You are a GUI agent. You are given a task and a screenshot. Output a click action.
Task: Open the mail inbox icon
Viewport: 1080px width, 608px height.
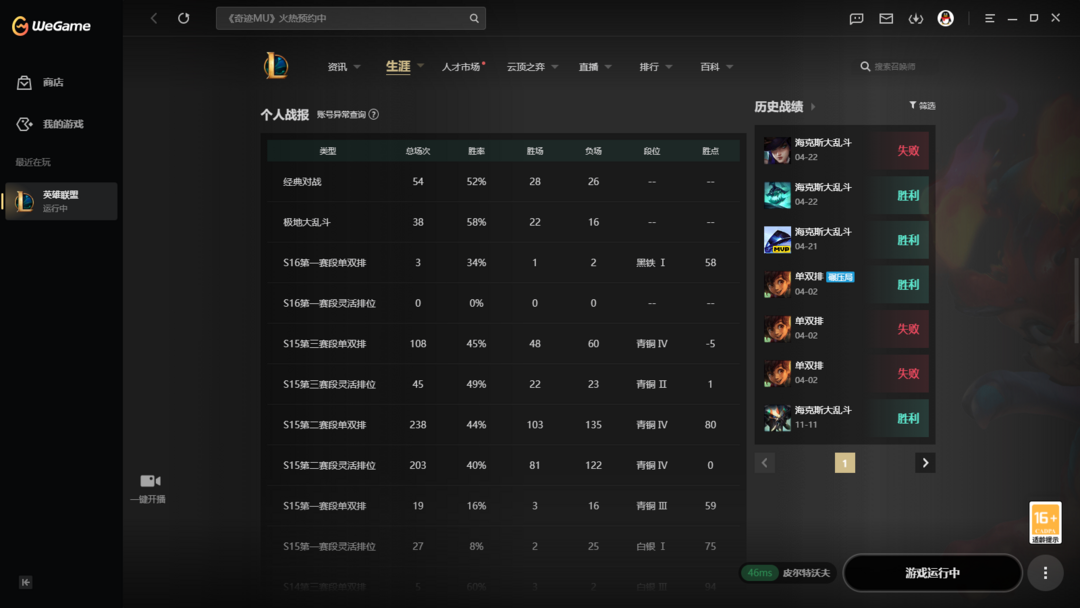pyautogui.click(x=886, y=19)
